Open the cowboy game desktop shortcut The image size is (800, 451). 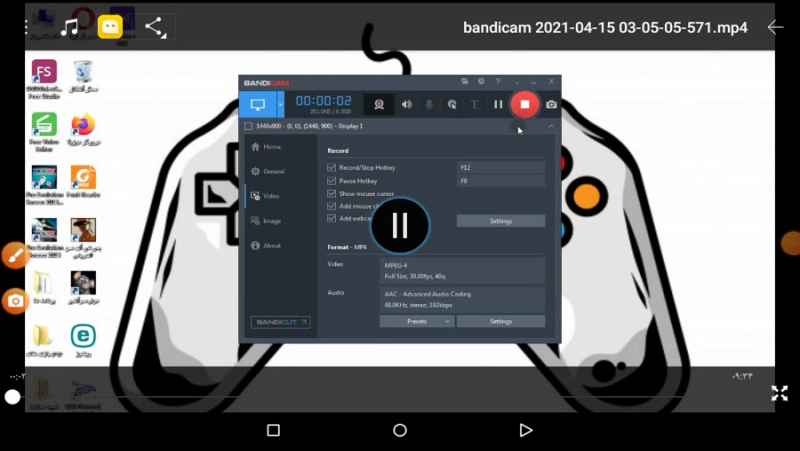(83, 231)
